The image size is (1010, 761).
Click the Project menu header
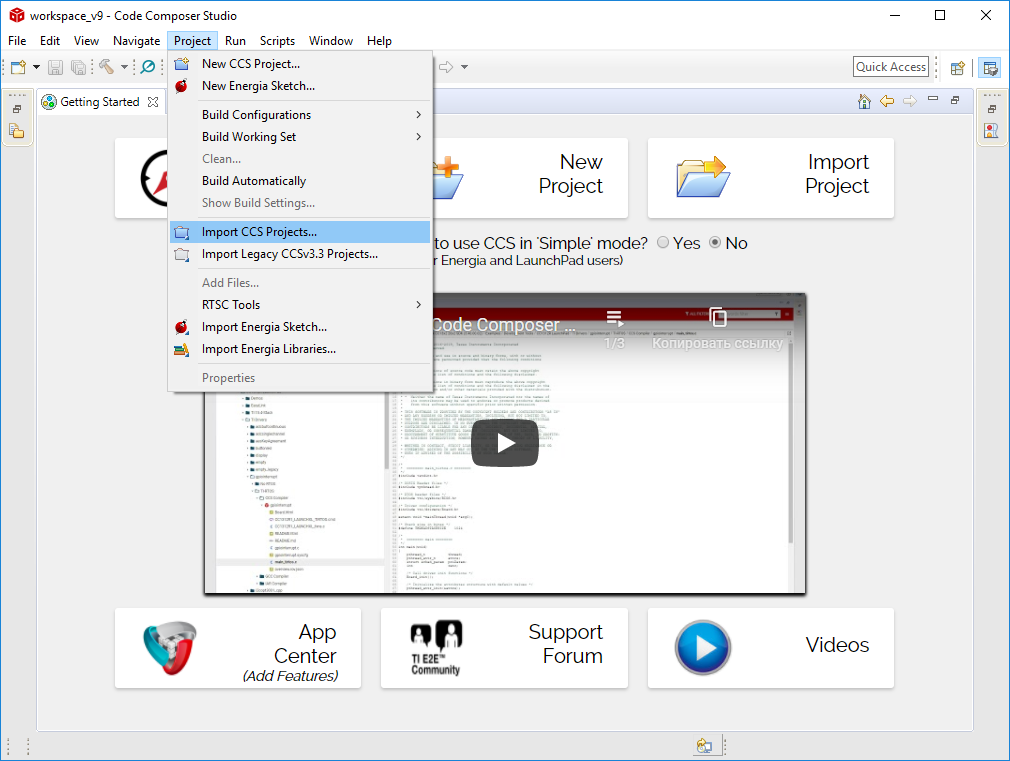192,41
